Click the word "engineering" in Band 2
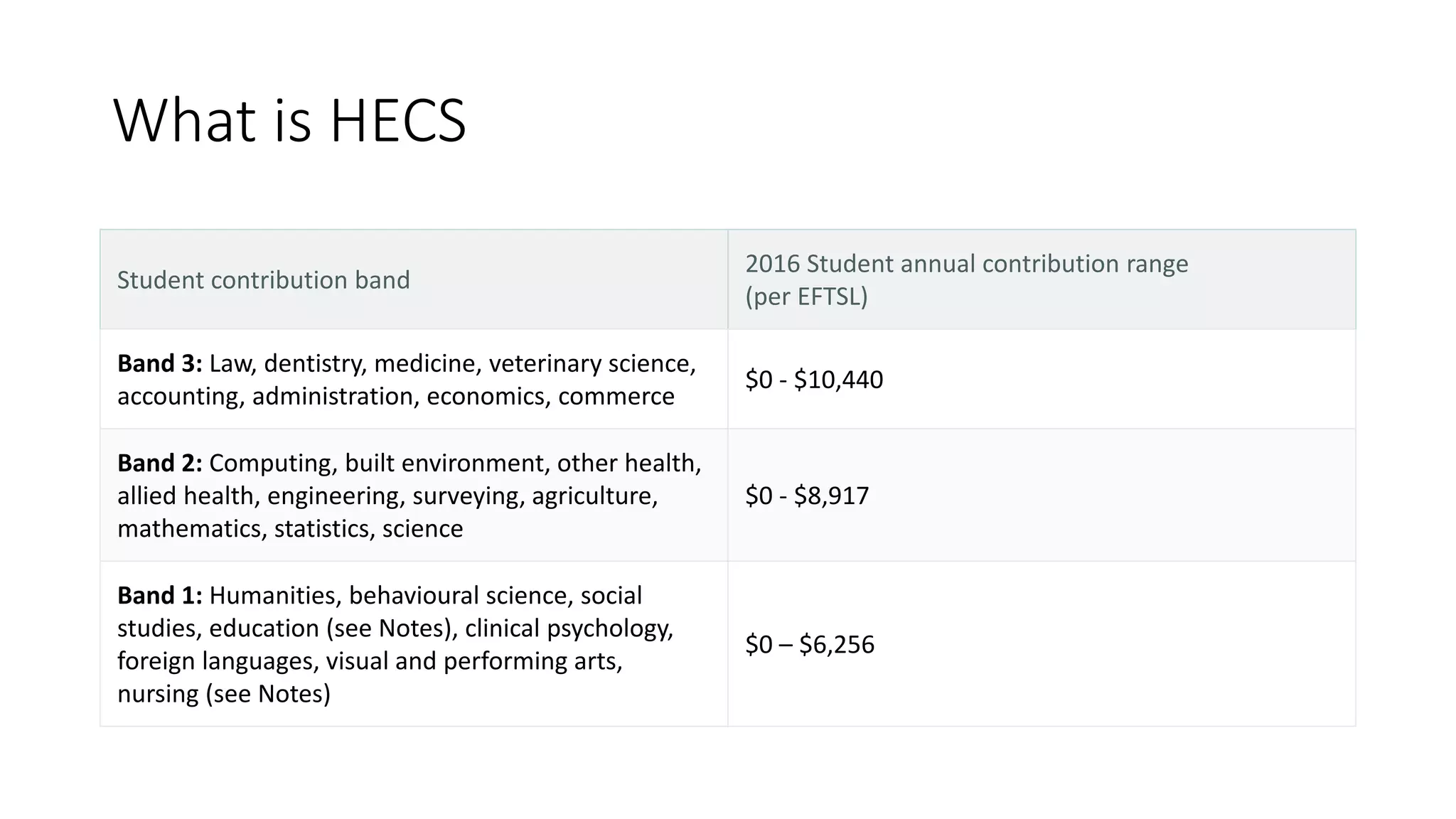1456x819 pixels. click(336, 496)
